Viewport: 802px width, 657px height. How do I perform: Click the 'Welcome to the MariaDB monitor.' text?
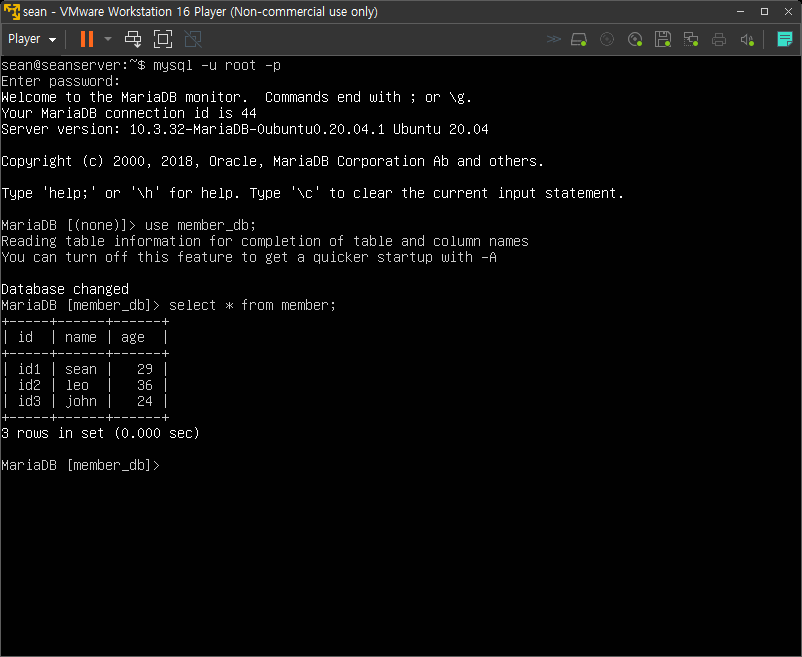tap(124, 97)
